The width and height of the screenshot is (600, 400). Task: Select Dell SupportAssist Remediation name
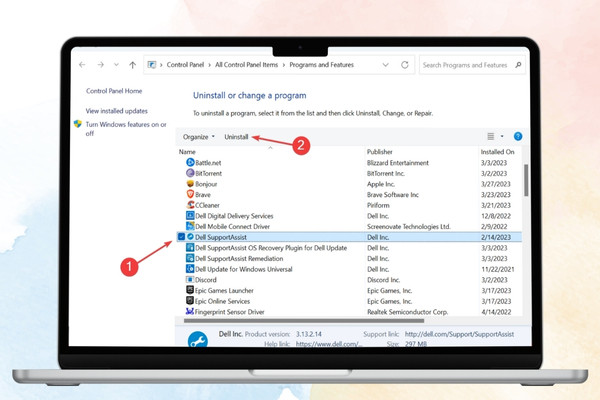[239, 259]
